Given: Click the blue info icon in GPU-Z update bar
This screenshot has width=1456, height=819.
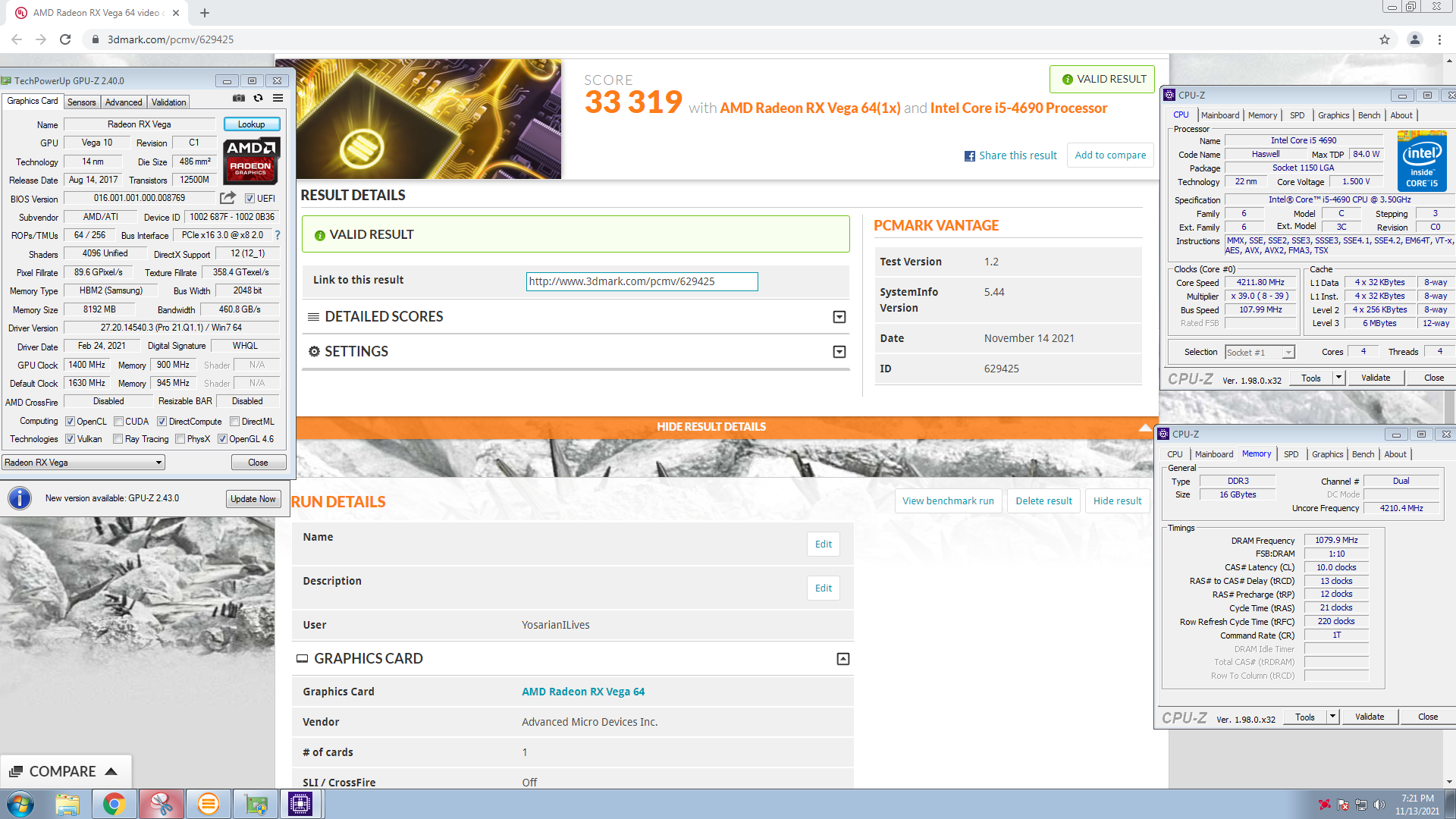Looking at the screenshot, I should tap(20, 498).
